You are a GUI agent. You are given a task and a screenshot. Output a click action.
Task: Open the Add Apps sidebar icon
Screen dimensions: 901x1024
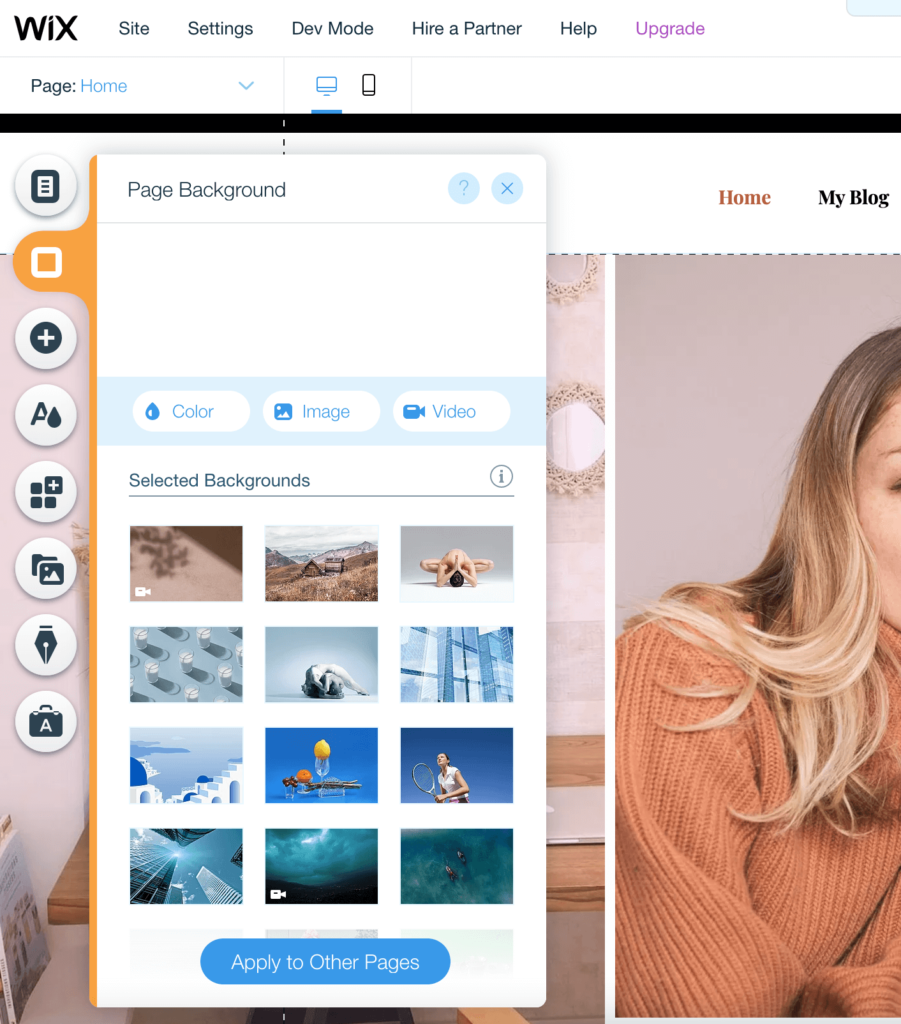pos(46,492)
